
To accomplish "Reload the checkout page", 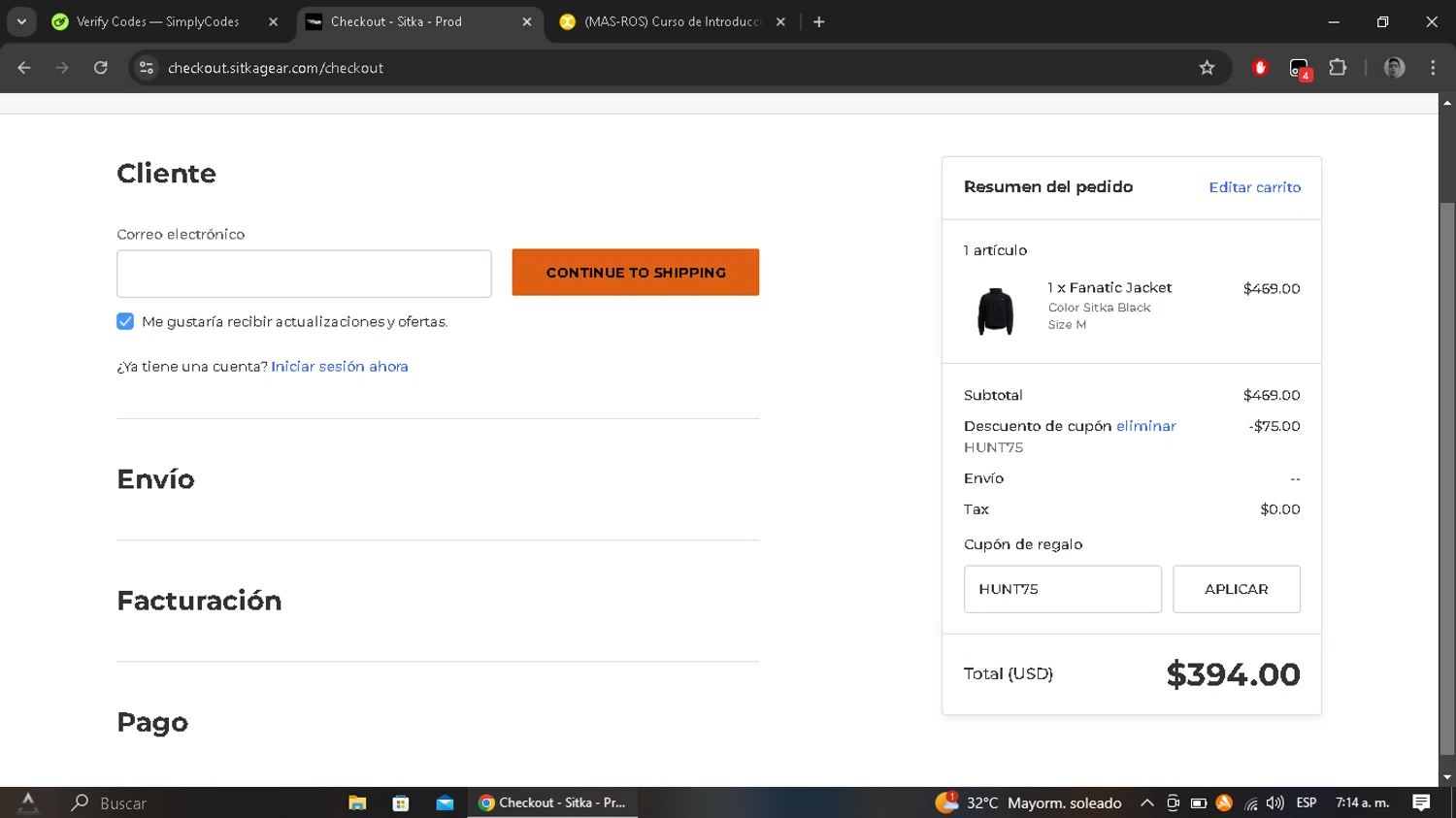I will tap(101, 68).
